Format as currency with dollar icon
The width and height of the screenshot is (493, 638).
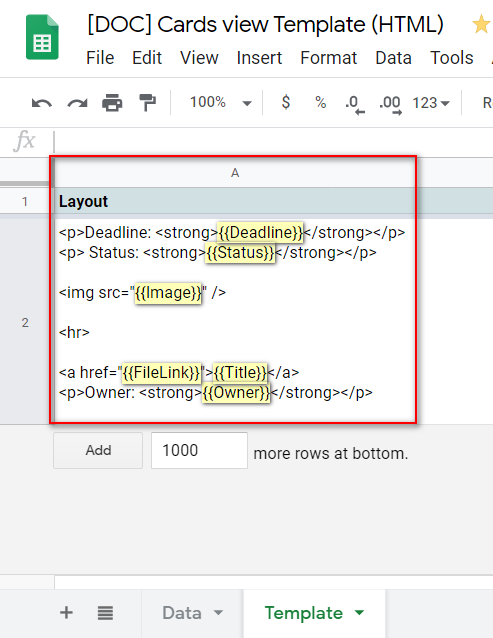pyautogui.click(x=286, y=102)
